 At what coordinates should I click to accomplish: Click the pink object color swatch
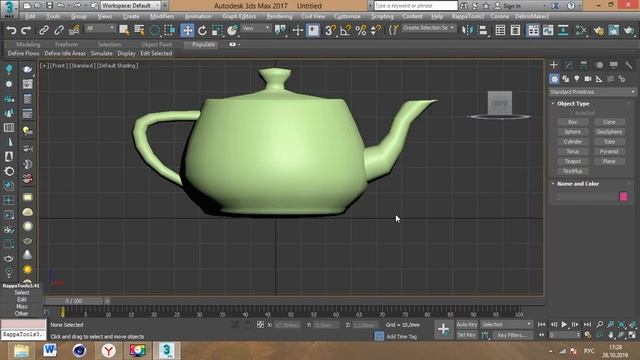tap(623, 196)
